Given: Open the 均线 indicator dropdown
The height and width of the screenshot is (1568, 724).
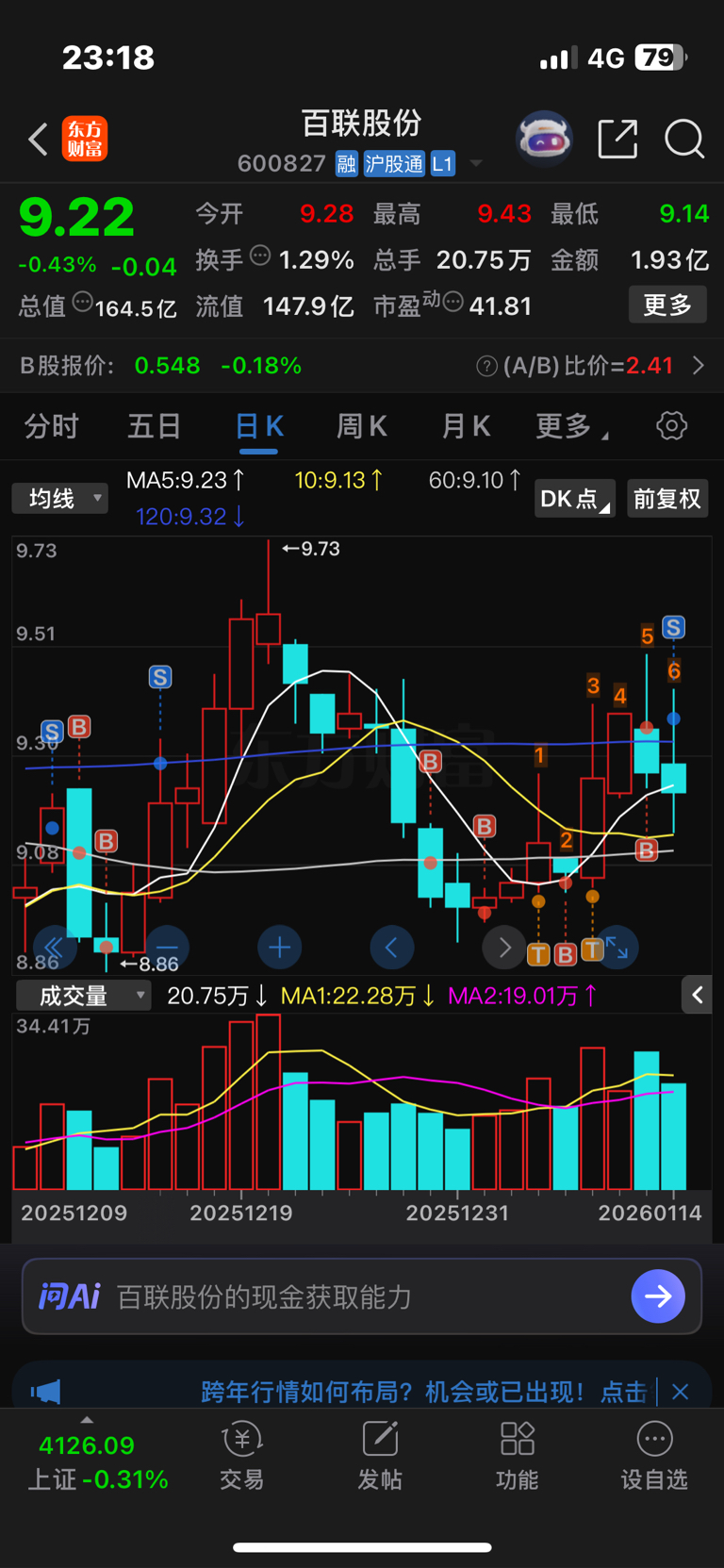Looking at the screenshot, I should coord(60,498).
